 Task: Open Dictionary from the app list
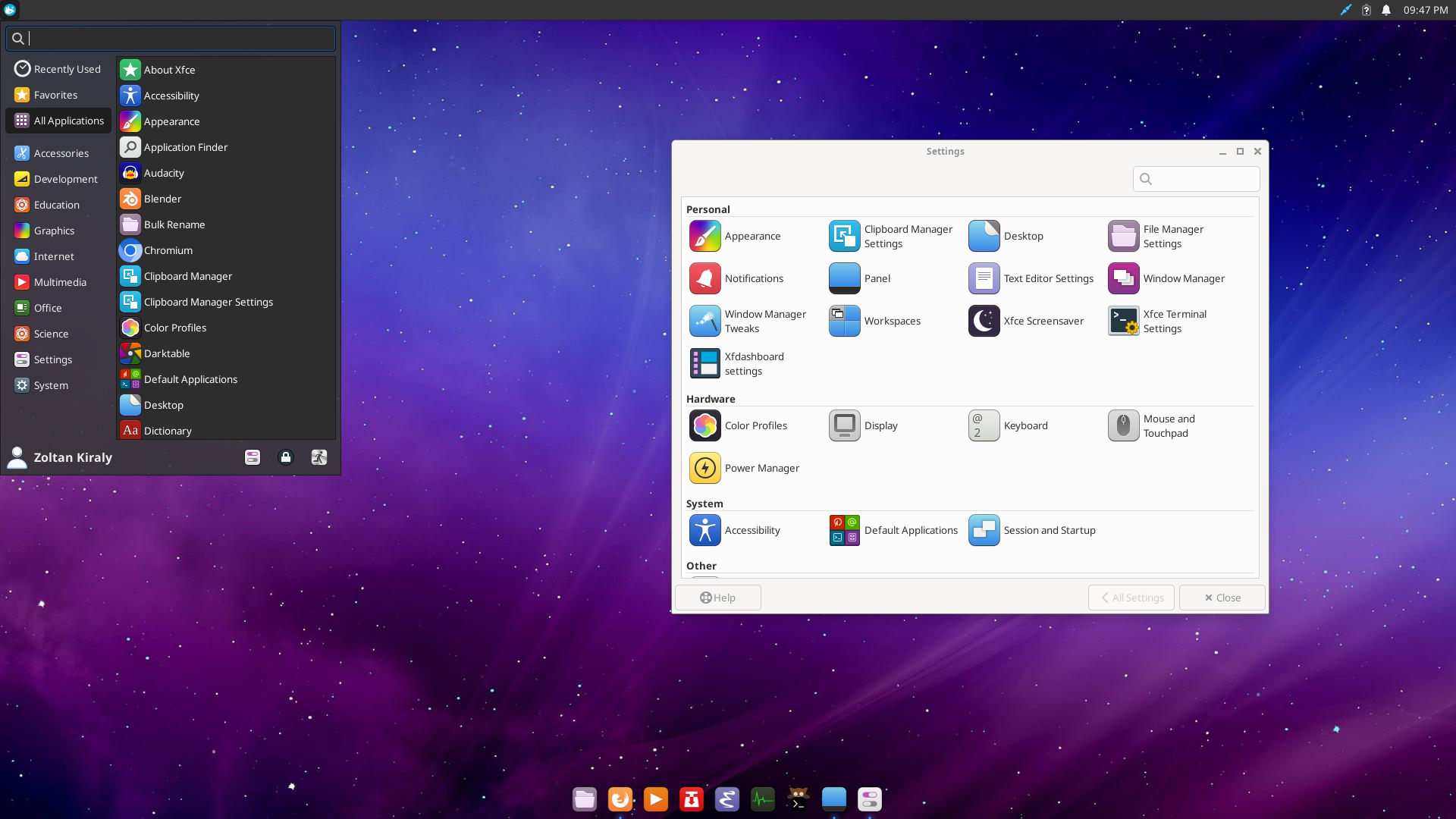click(226, 430)
